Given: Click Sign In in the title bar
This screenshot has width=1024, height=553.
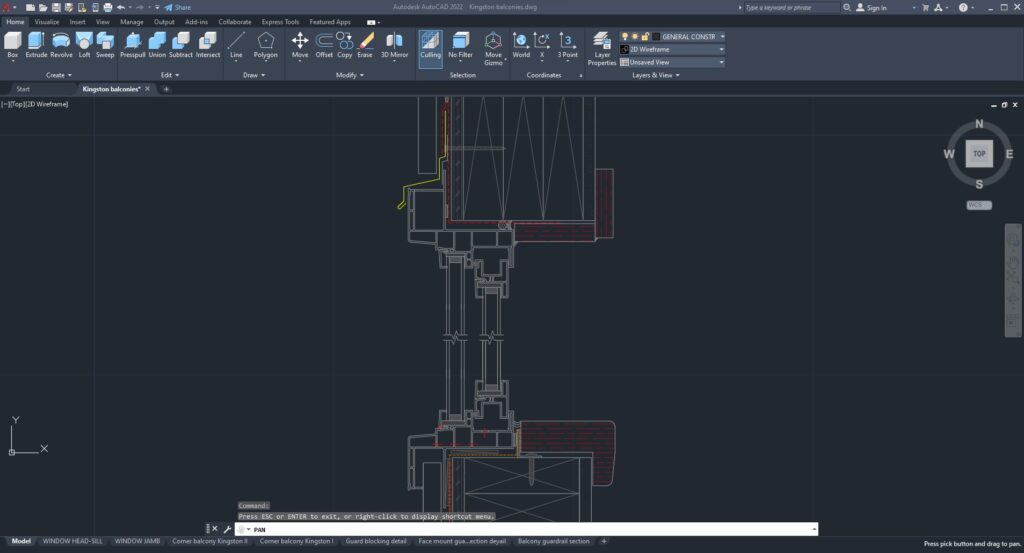Looking at the screenshot, I should coord(876,7).
